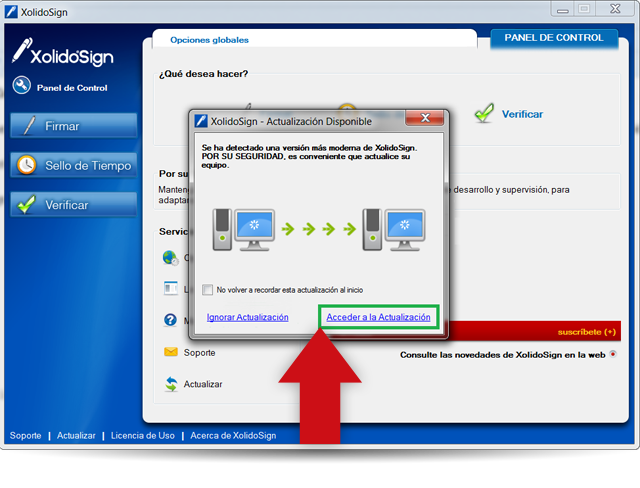640x488 pixels.
Task: Click the window icon in services list
Action: point(171,288)
